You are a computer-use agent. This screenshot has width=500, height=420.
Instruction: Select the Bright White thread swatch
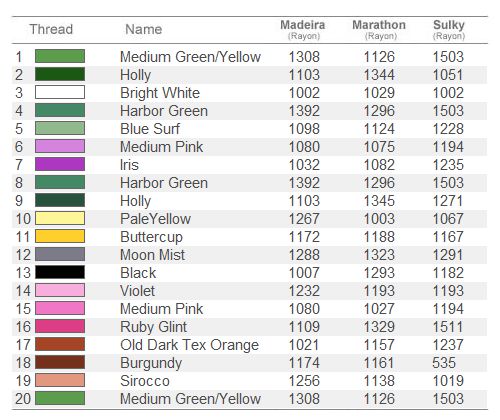[60, 92]
